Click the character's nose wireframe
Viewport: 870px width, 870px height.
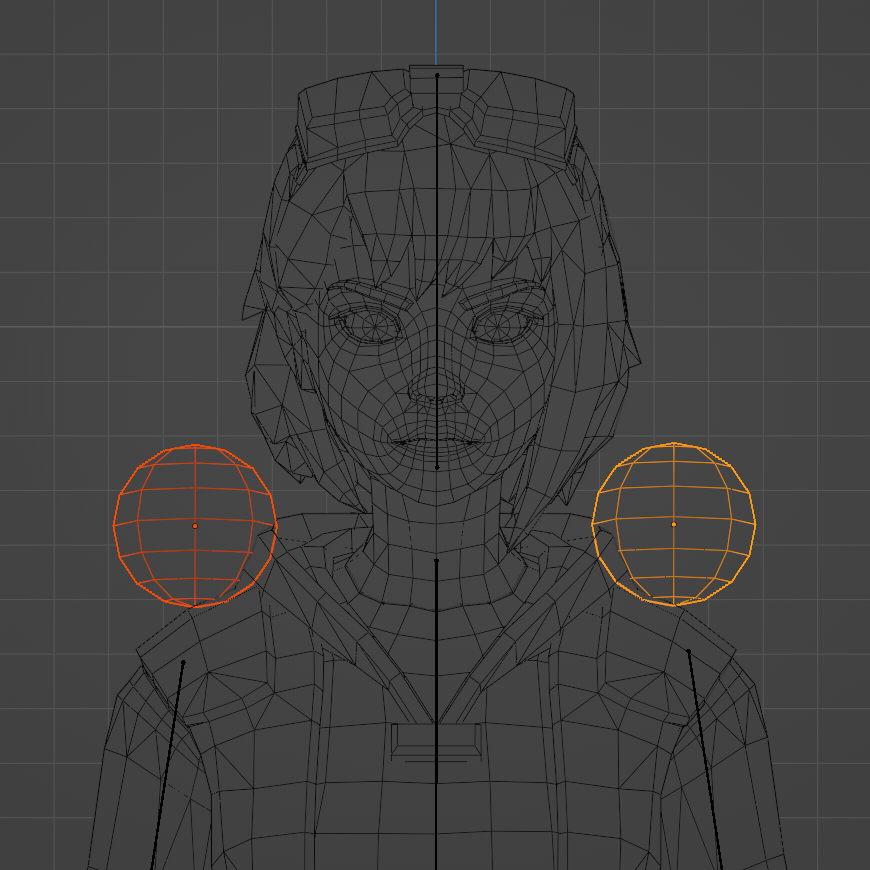(x=436, y=386)
